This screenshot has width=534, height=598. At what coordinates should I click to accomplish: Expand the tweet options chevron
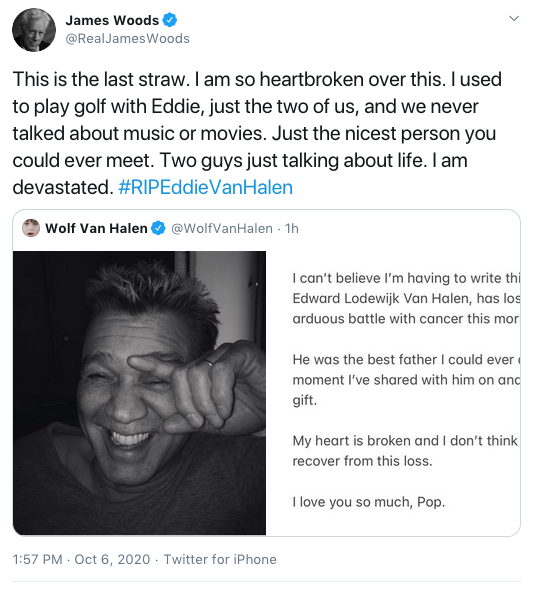514,18
